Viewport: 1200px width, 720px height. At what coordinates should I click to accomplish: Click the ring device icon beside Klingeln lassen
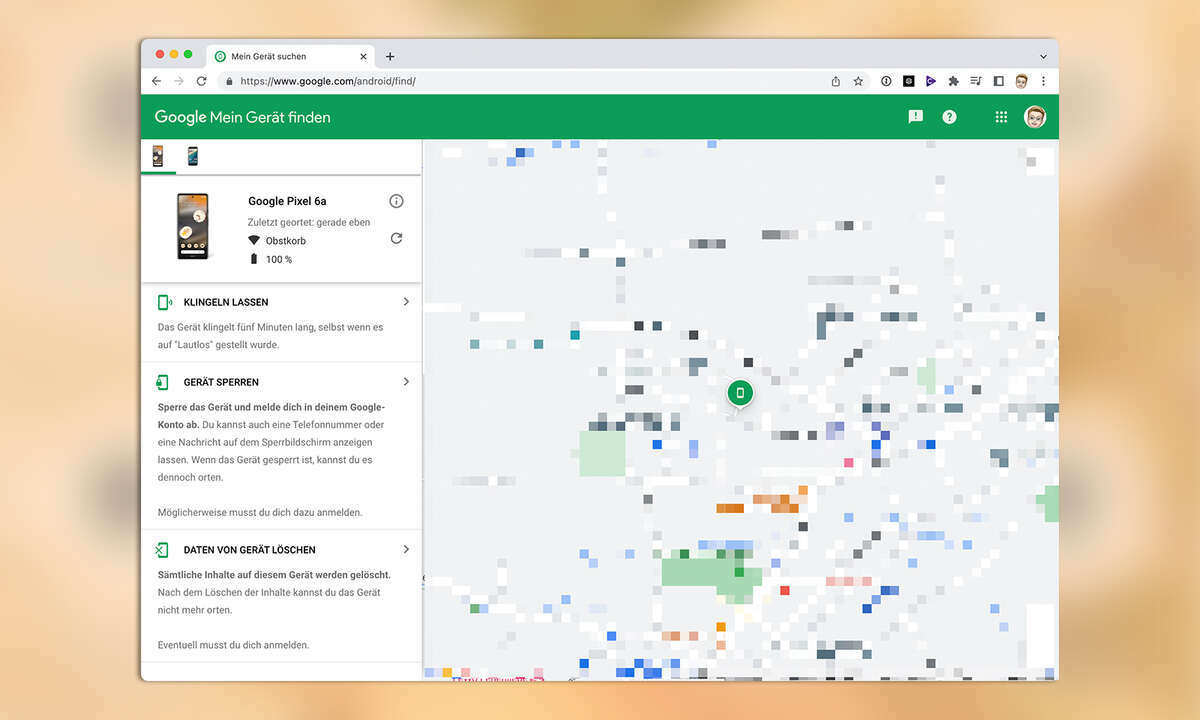(x=165, y=302)
